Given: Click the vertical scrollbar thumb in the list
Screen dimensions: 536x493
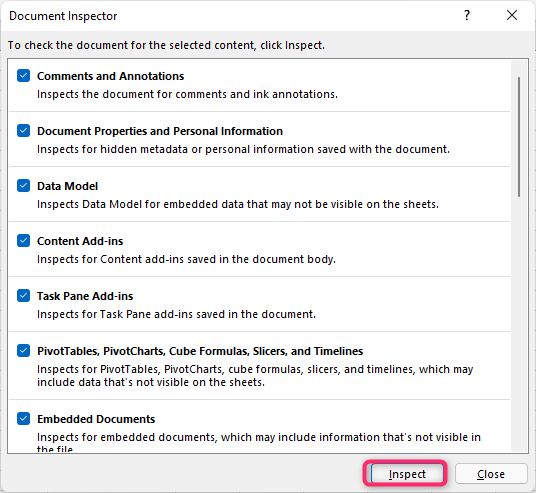Looking at the screenshot, I should (519, 137).
